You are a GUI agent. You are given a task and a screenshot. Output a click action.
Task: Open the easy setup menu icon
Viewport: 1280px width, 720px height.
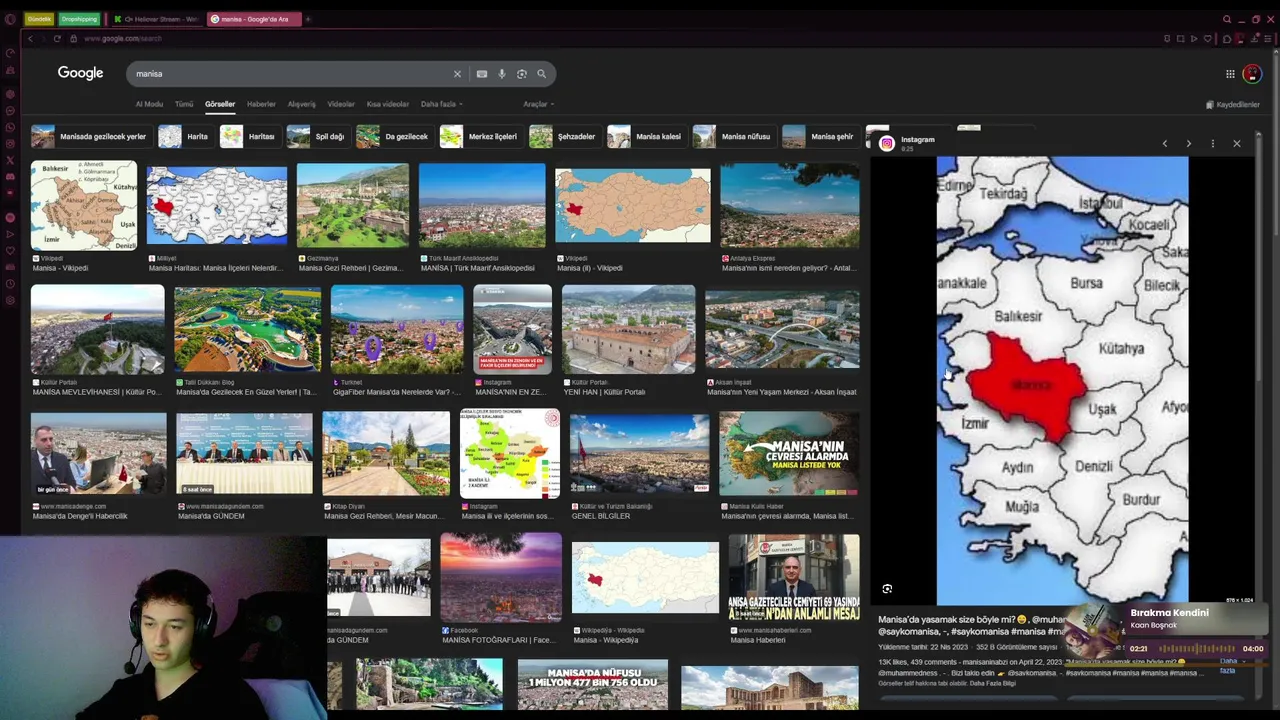[x=1269, y=39]
